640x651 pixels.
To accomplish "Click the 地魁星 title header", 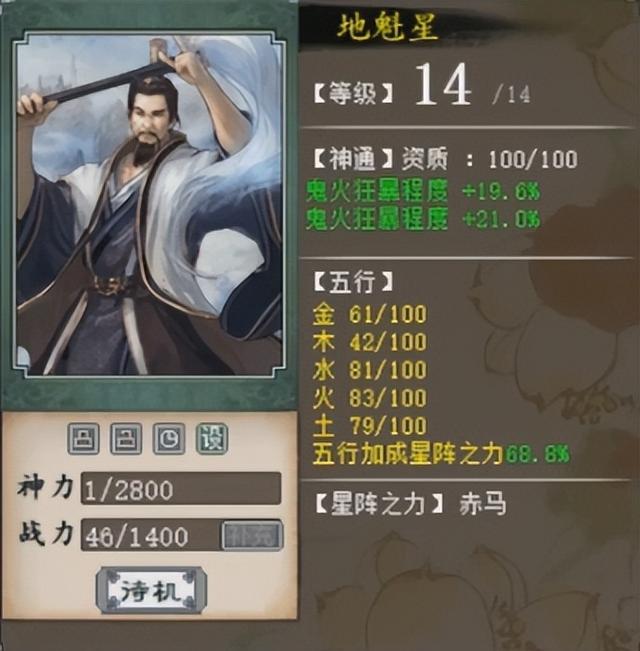I will pos(387,28).
